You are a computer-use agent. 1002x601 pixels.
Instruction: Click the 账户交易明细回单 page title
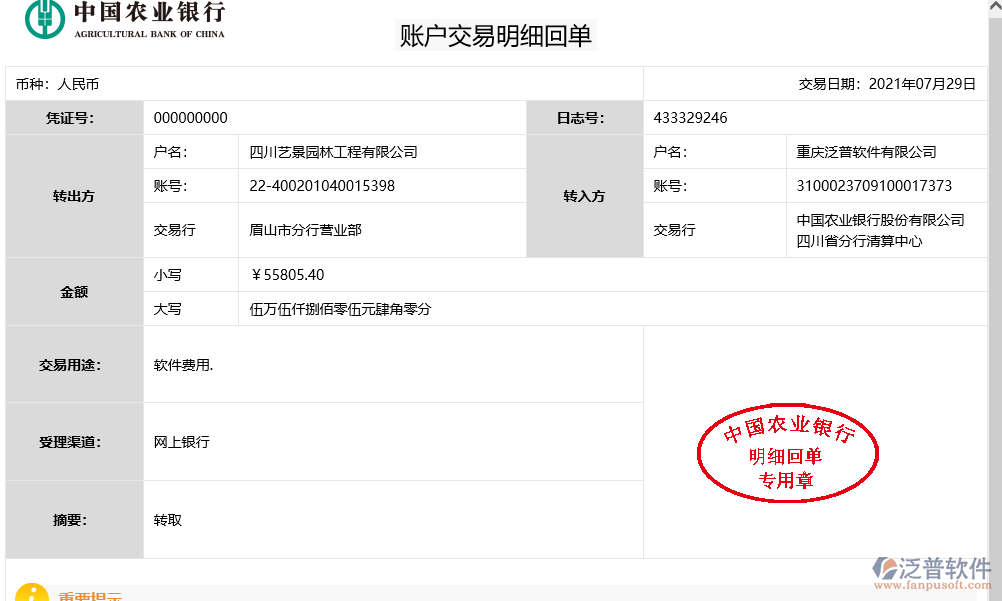click(x=494, y=35)
